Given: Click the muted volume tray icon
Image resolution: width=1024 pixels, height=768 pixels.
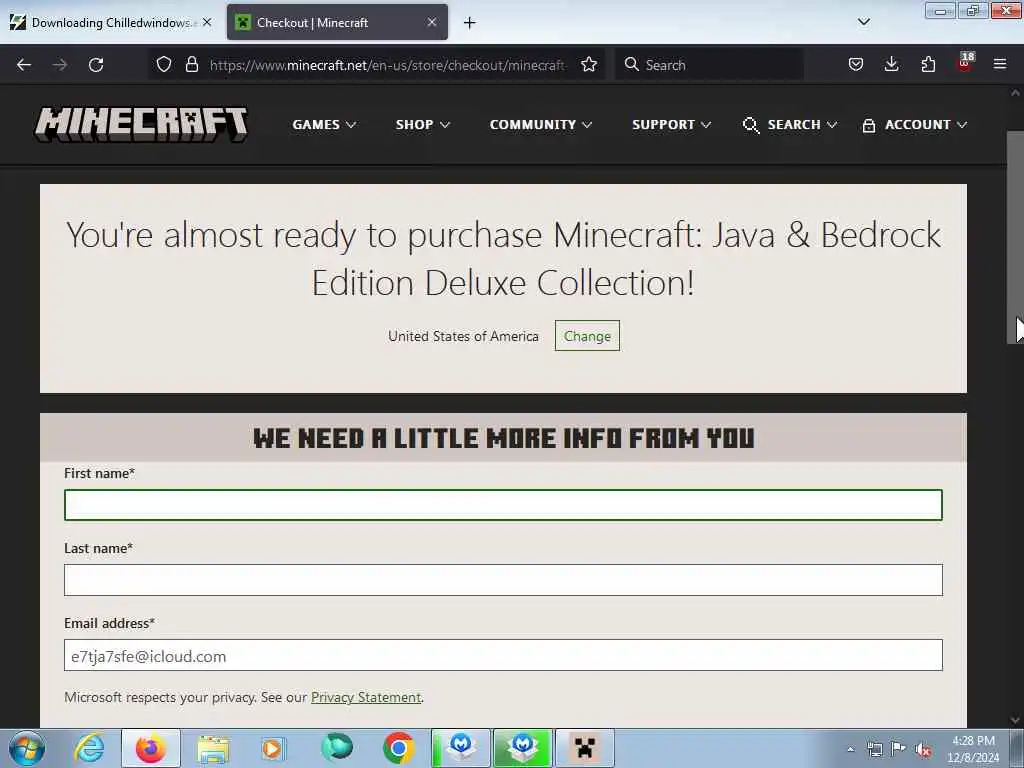Looking at the screenshot, I should [923, 749].
